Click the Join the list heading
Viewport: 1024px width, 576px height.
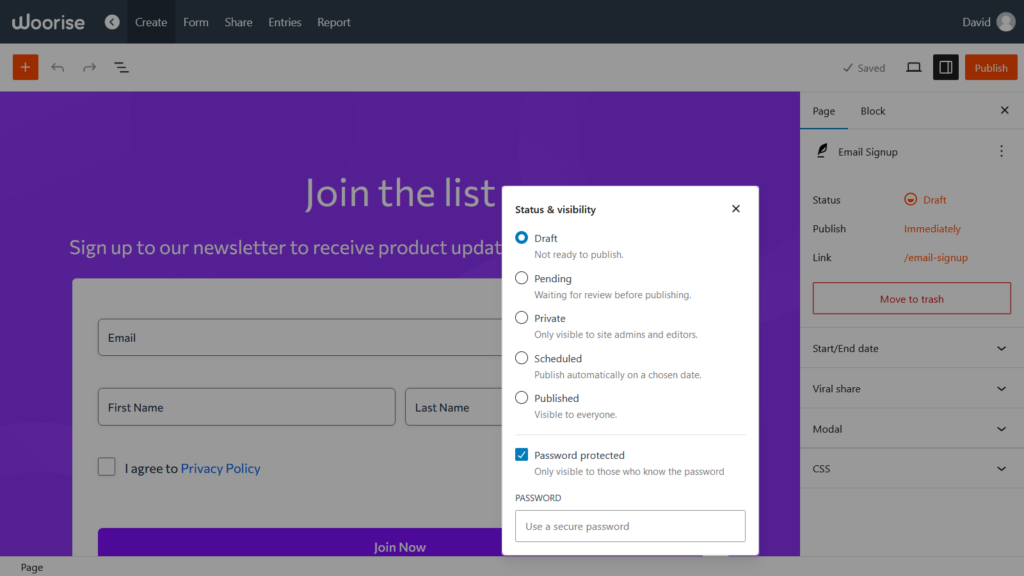(x=400, y=193)
